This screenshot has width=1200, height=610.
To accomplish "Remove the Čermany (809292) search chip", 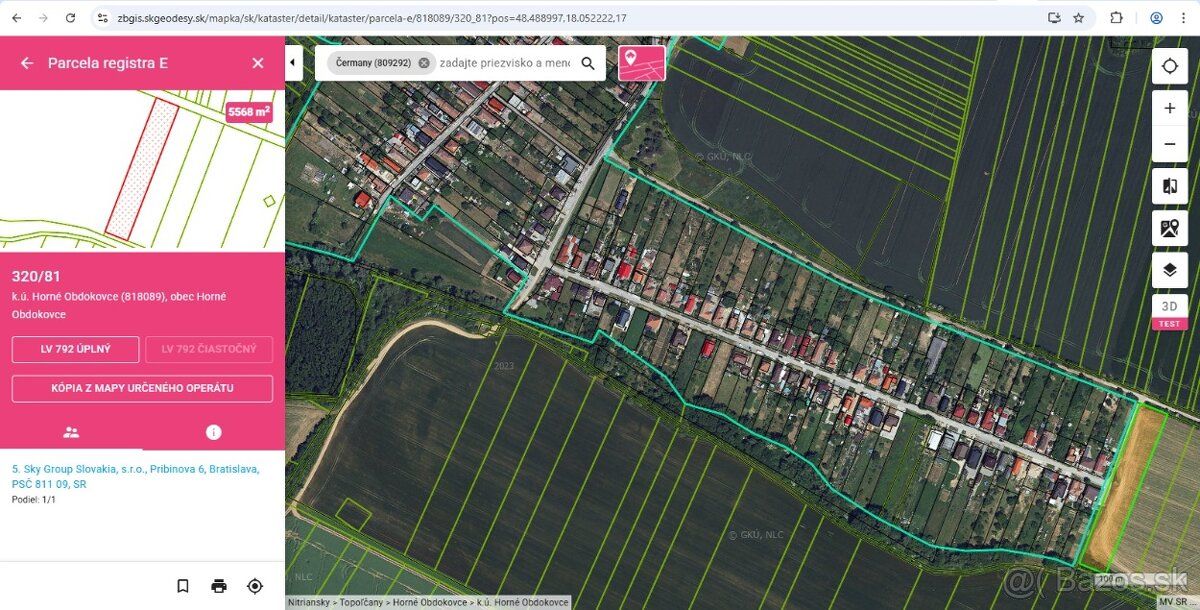I will pos(424,63).
